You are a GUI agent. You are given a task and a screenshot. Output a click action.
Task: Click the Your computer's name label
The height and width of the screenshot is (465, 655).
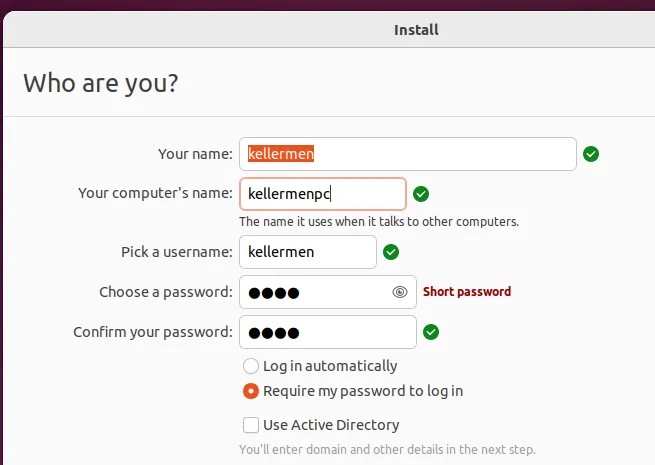pyautogui.click(x=155, y=193)
